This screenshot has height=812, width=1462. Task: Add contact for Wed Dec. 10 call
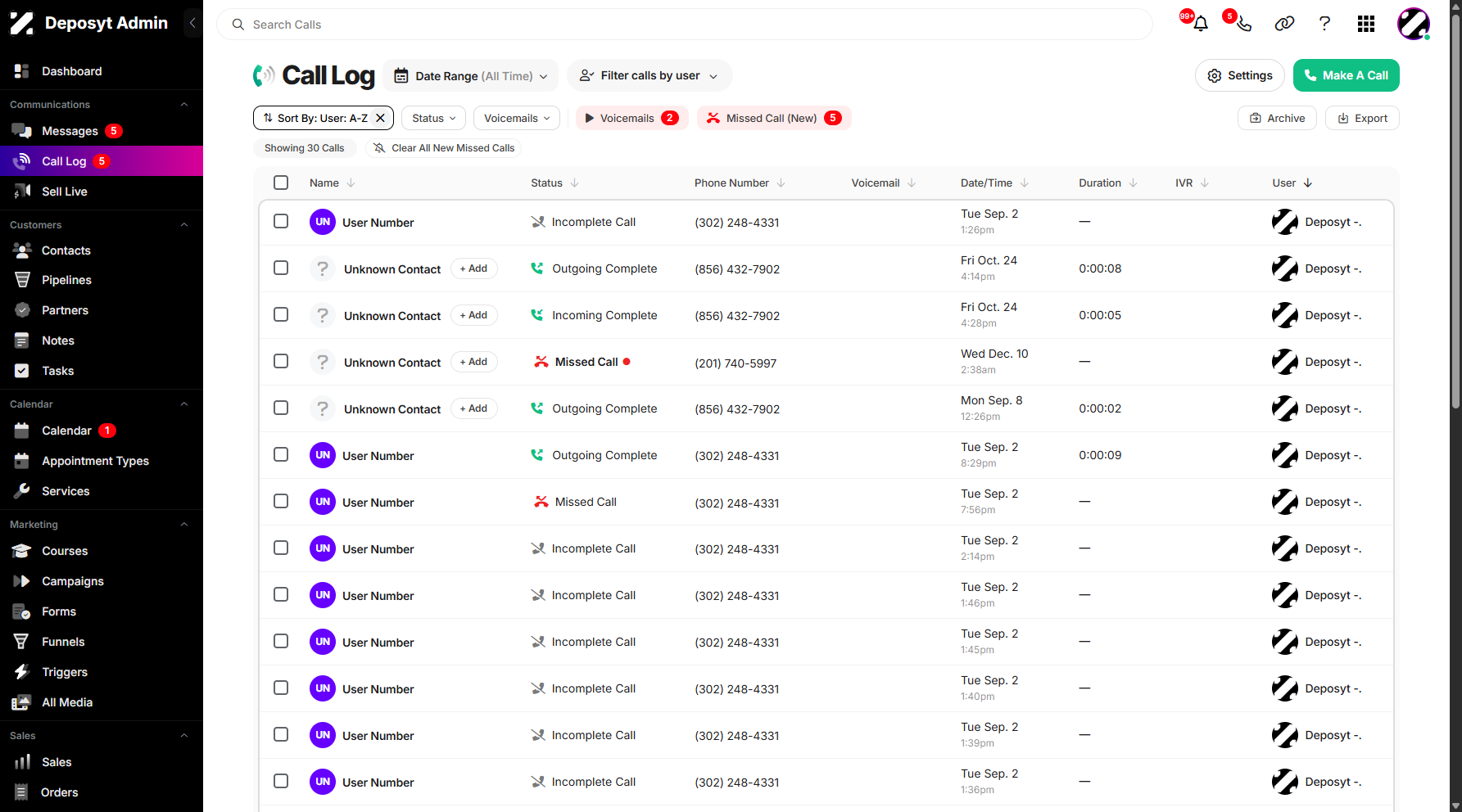474,362
